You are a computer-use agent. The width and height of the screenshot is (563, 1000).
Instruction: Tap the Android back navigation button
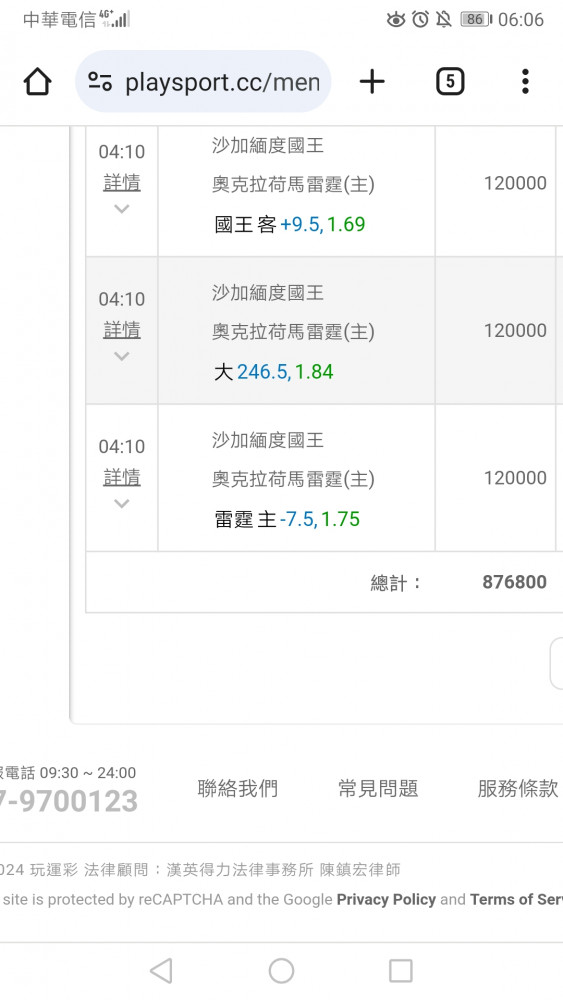161,971
